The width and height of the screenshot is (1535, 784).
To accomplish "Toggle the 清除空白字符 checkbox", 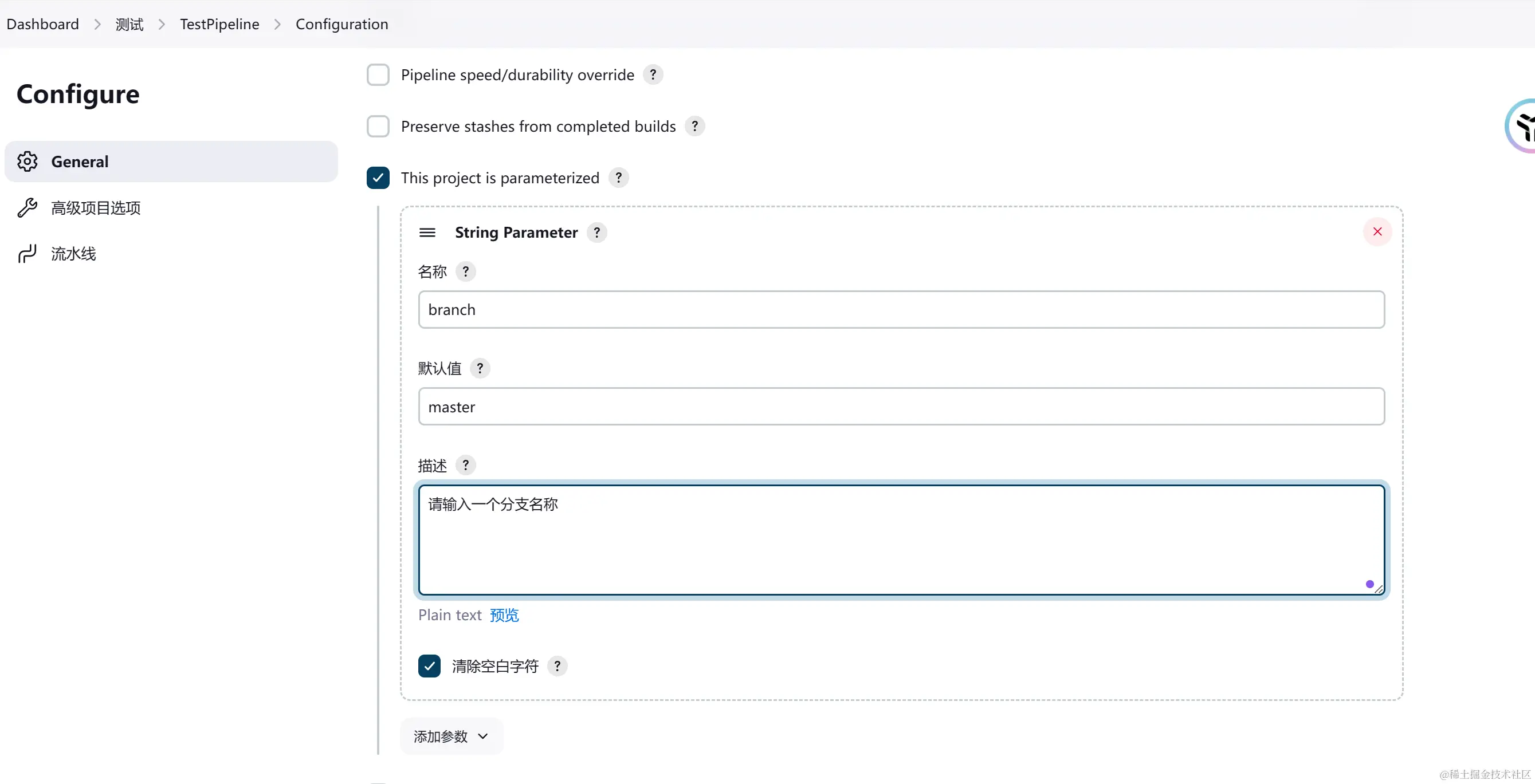I will point(429,665).
